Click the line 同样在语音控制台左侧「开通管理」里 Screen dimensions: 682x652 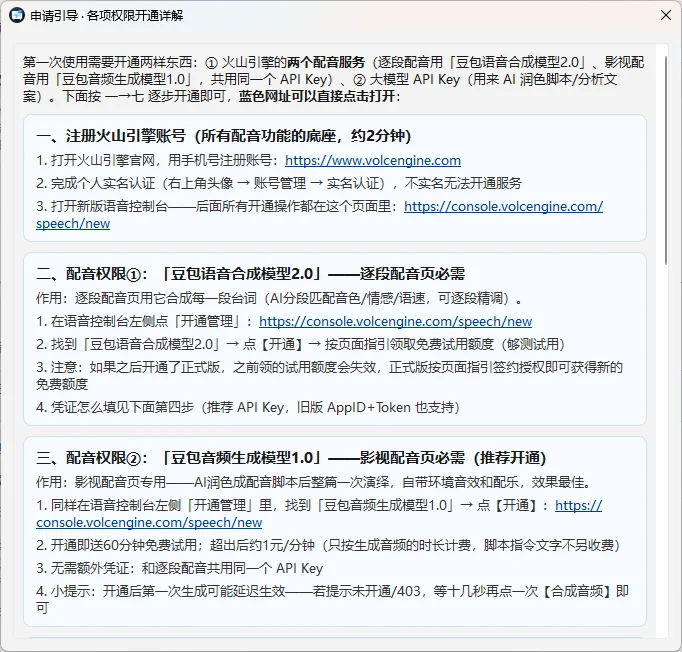319,514
